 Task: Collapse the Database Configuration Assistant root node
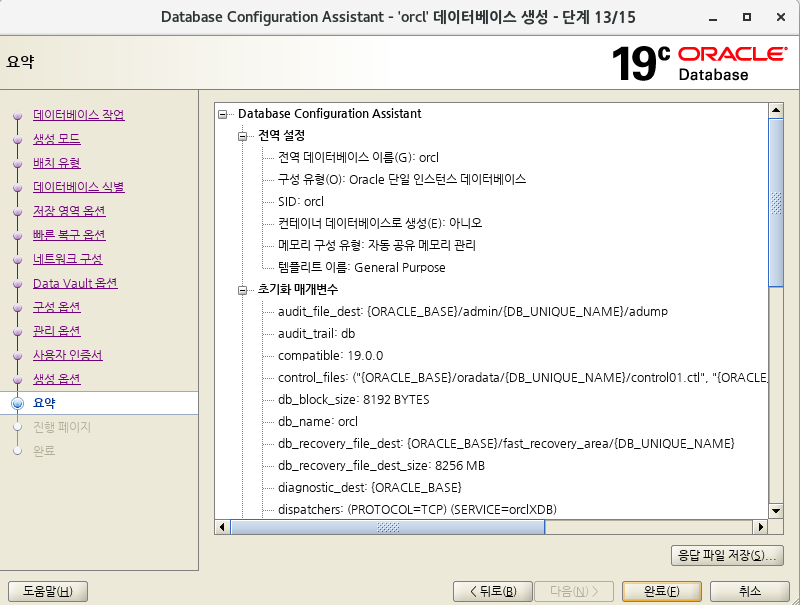(x=222, y=114)
